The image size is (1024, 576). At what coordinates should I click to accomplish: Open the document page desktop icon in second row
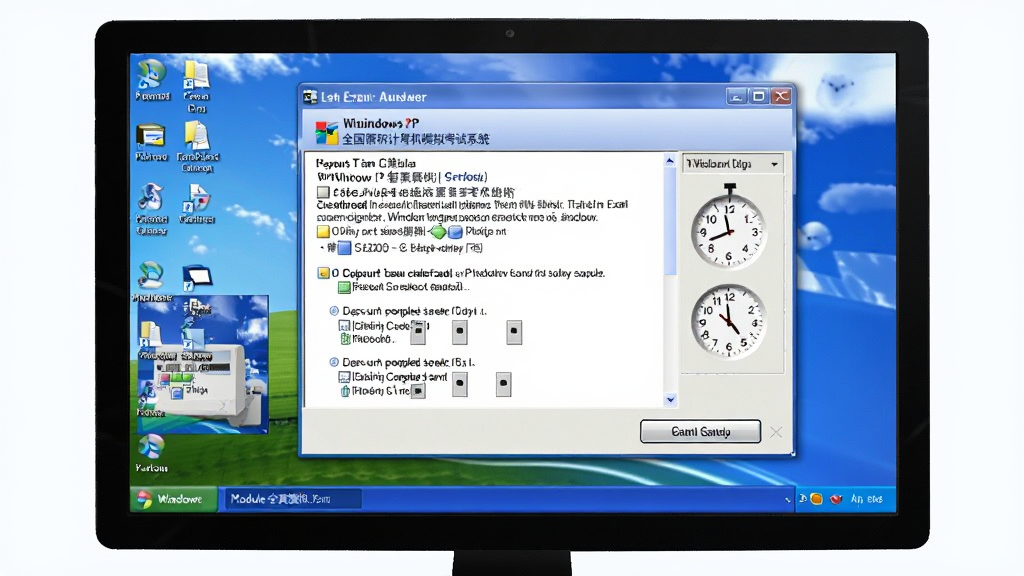click(x=197, y=135)
